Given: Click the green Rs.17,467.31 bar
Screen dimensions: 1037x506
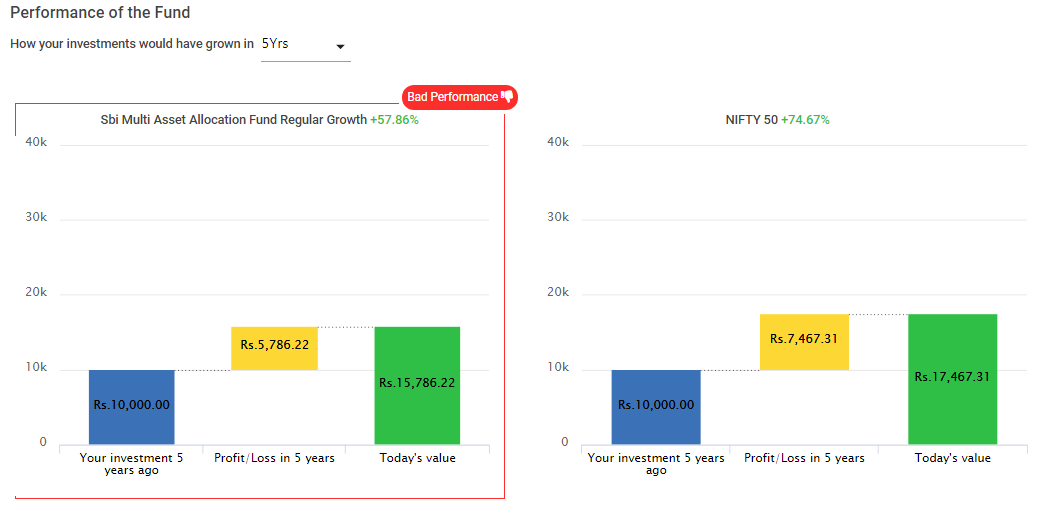Looking at the screenshot, I should [x=952, y=379].
